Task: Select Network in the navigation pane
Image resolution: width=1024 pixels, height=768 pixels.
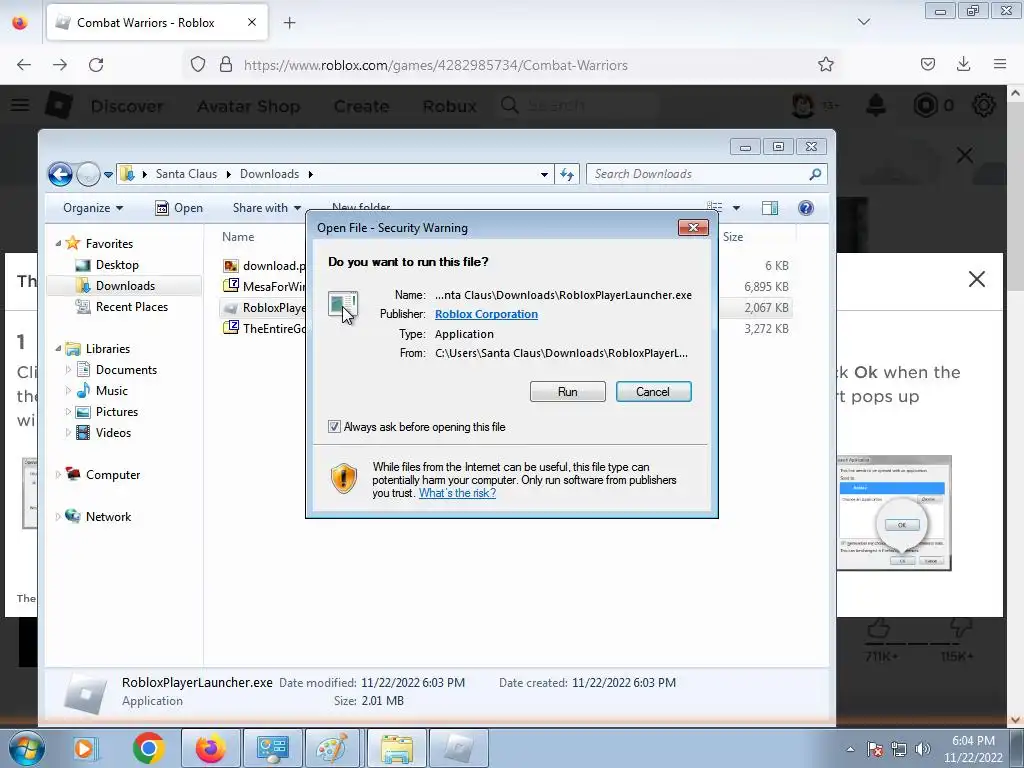Action: [108, 517]
